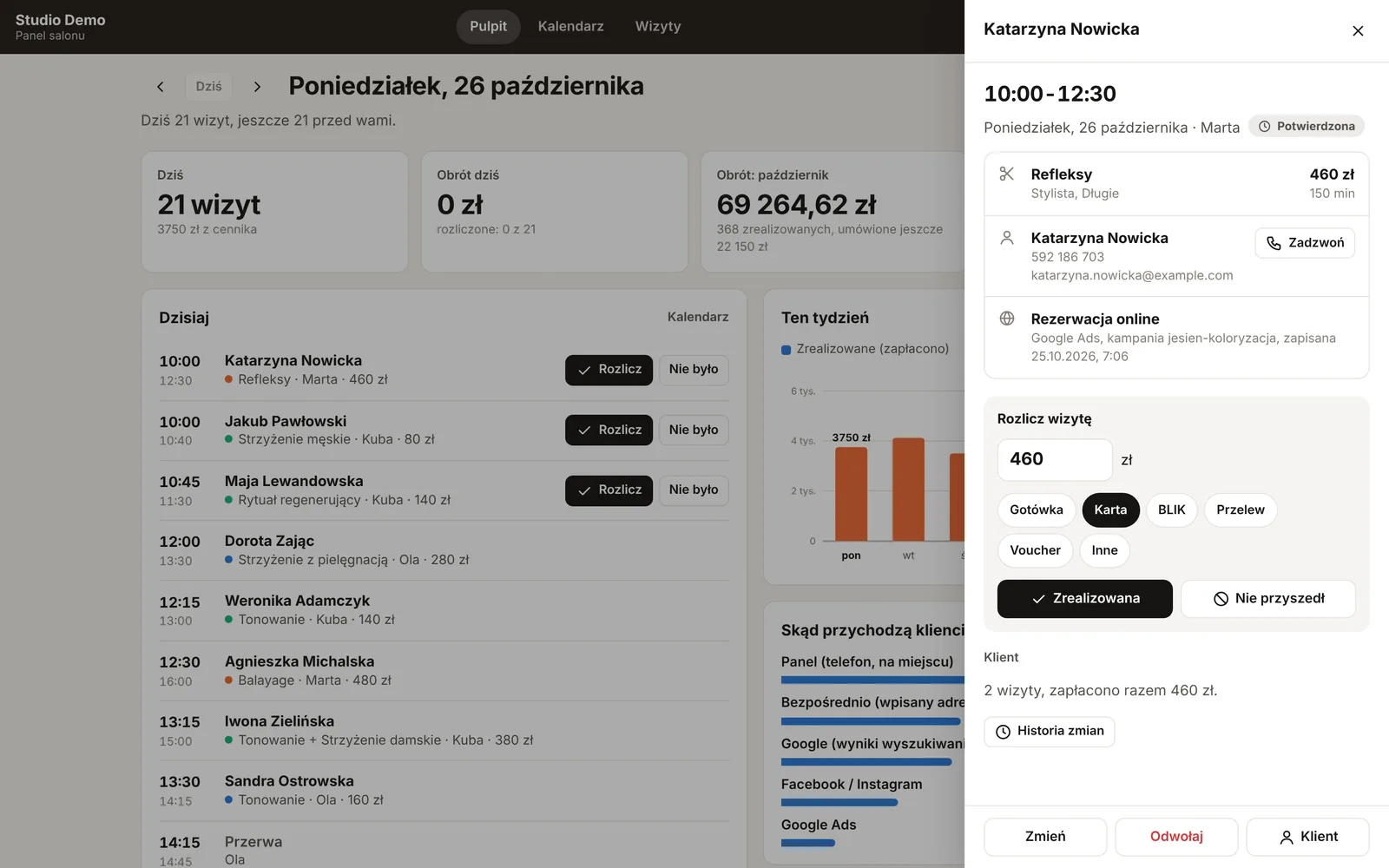Click the person icon beside Katarzyna Nowicka contact
1389x868 pixels.
[1007, 237]
